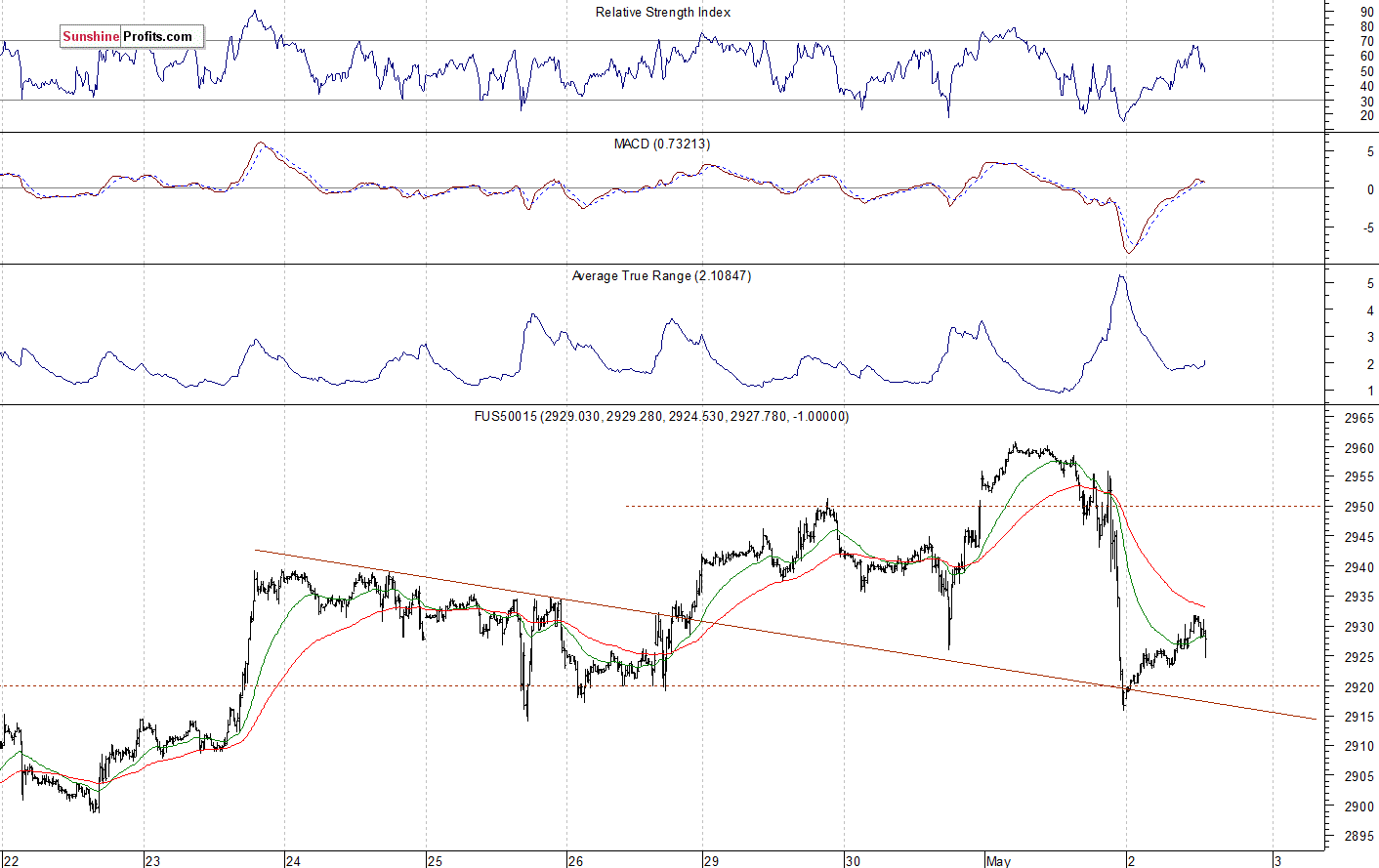Click the 2945 price axis label
The image size is (1379, 868).
pos(1358,537)
